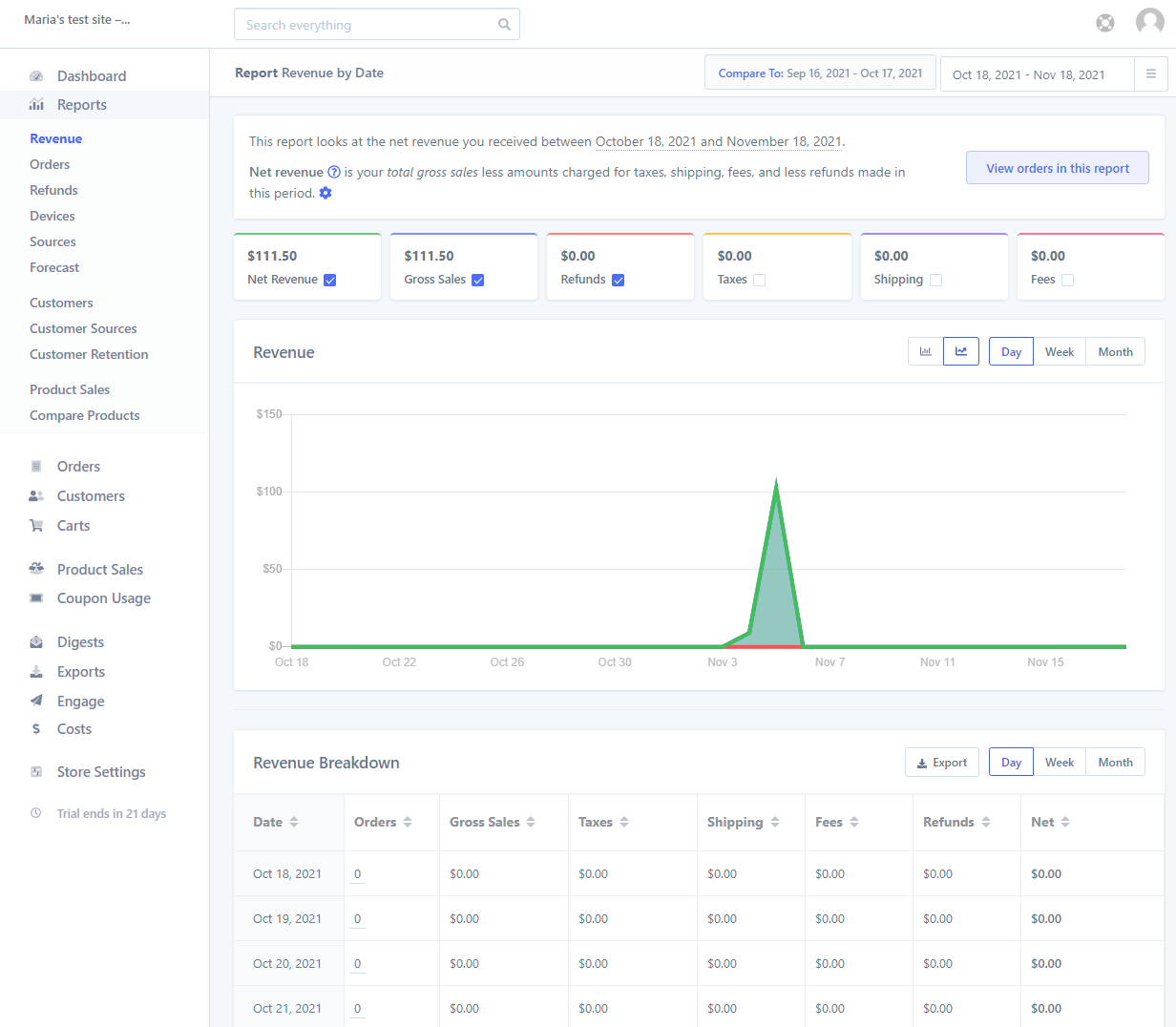Sort table by Net column arrows

point(1065,822)
